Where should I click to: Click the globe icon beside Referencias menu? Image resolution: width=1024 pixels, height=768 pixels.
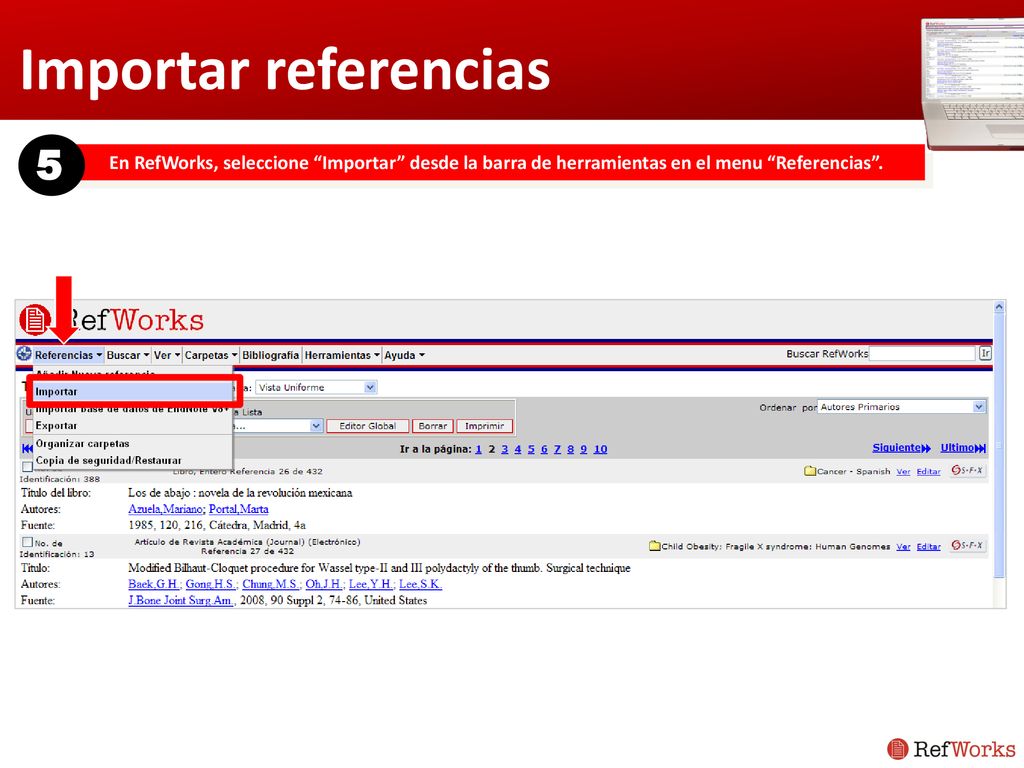(x=24, y=354)
